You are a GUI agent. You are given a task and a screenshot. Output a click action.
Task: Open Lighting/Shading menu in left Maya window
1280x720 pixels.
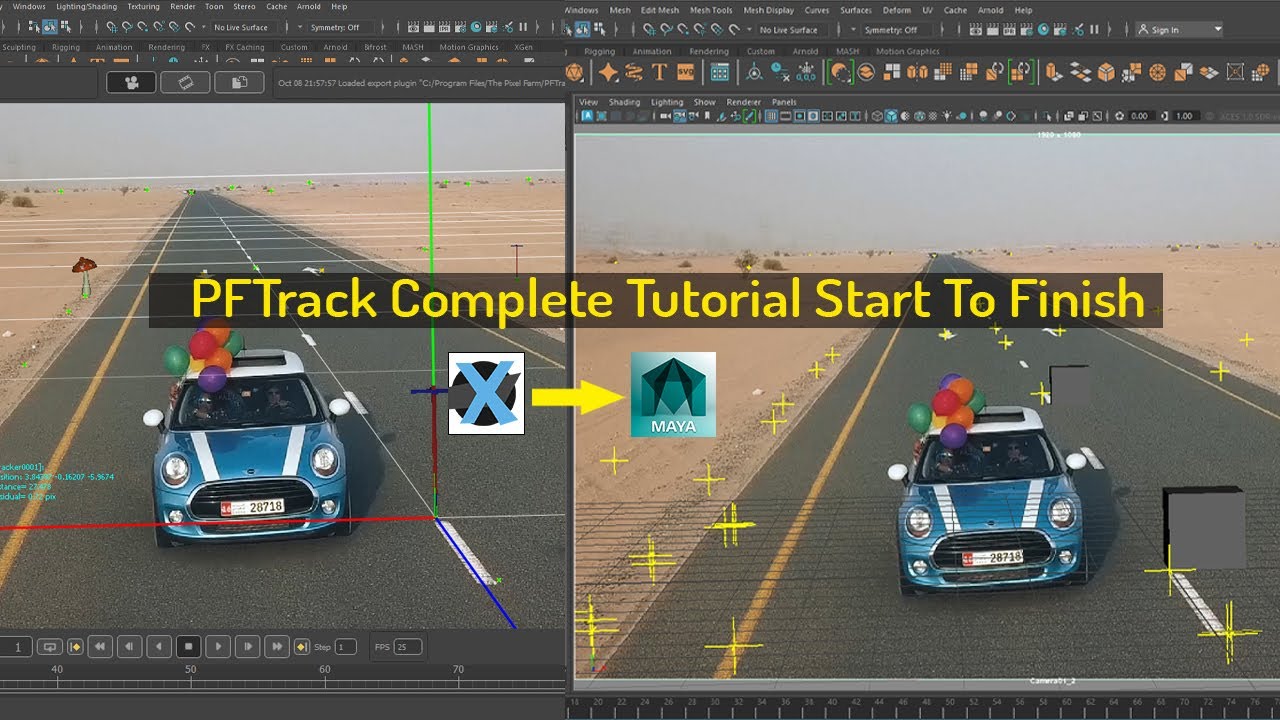[x=85, y=6]
